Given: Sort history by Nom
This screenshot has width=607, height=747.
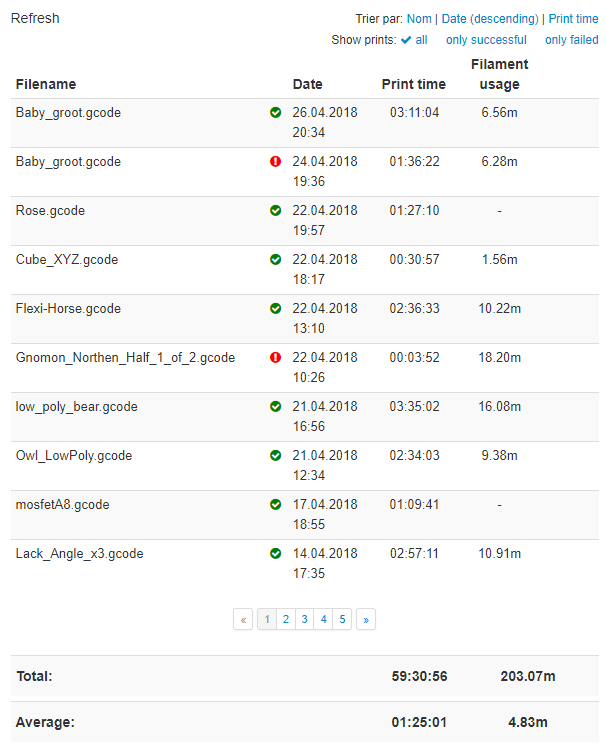Looking at the screenshot, I should (x=419, y=19).
